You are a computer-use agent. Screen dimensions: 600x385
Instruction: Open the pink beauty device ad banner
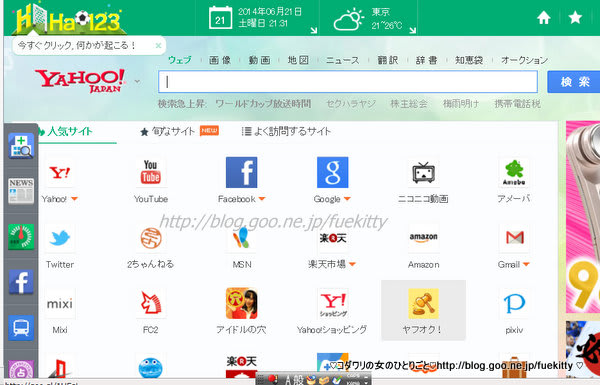point(583,217)
